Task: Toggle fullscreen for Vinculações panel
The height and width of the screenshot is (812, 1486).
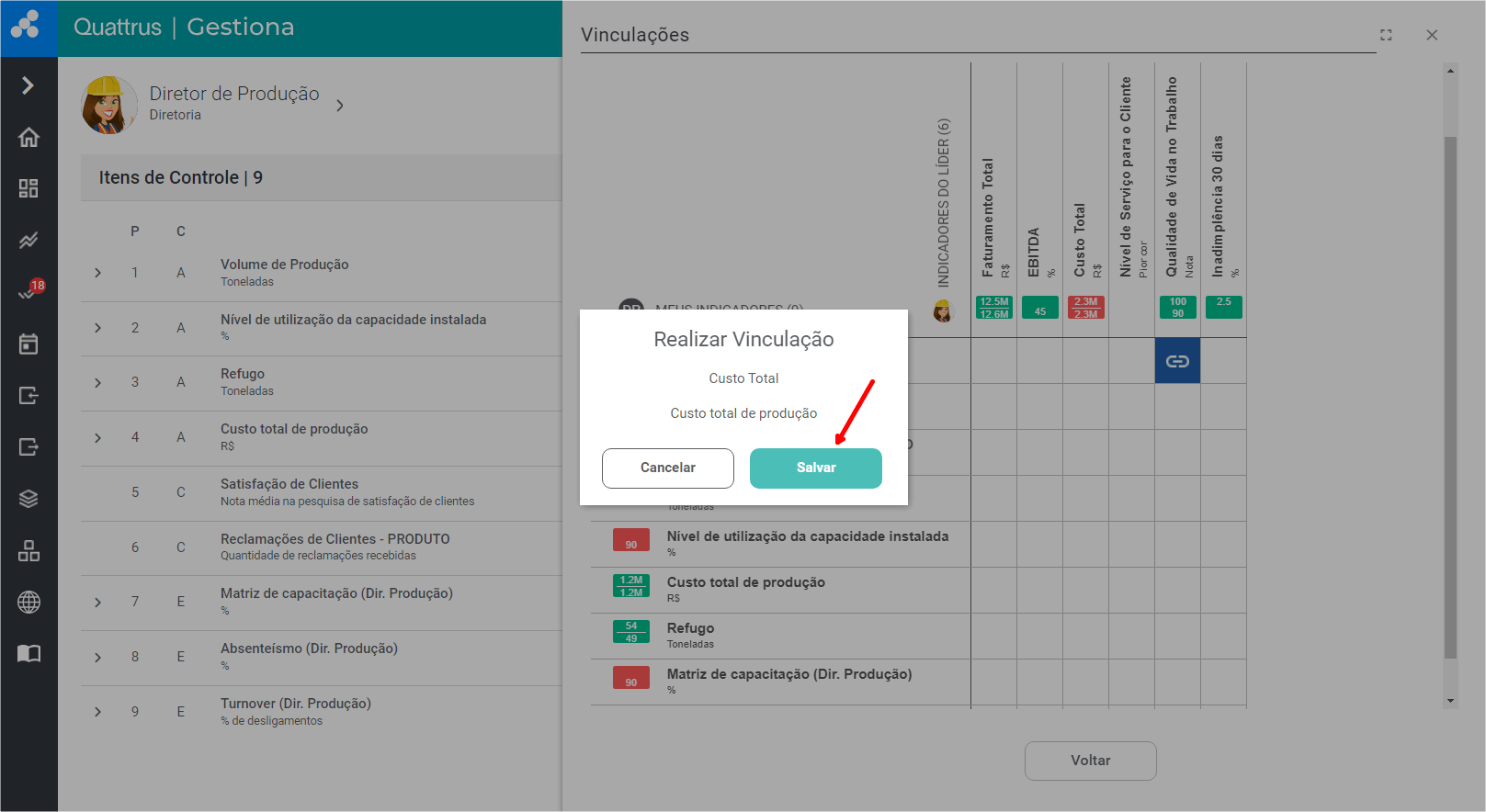Action: click(x=1386, y=35)
